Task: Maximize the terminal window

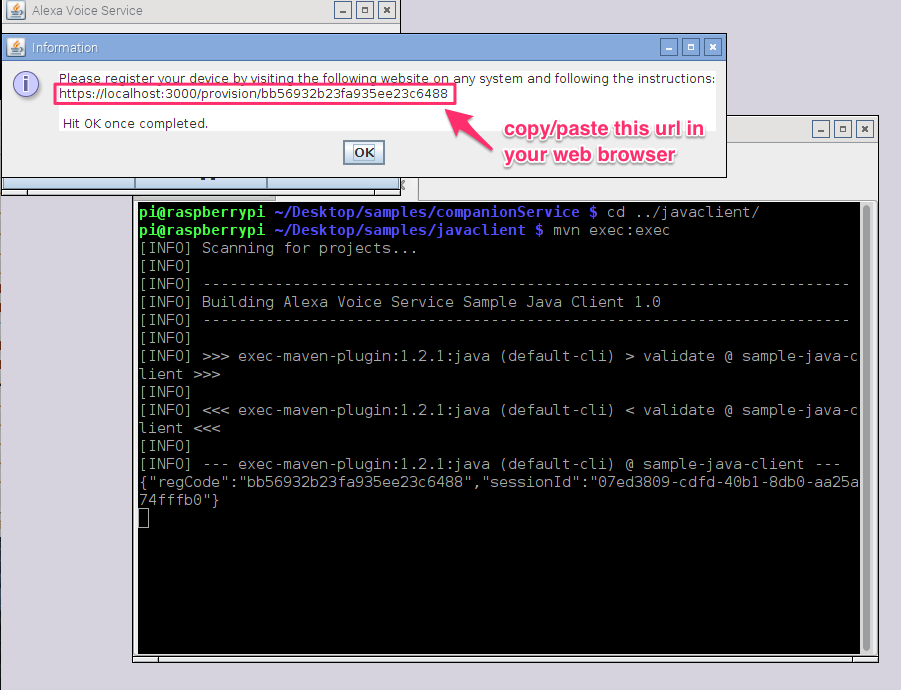Action: (x=843, y=129)
